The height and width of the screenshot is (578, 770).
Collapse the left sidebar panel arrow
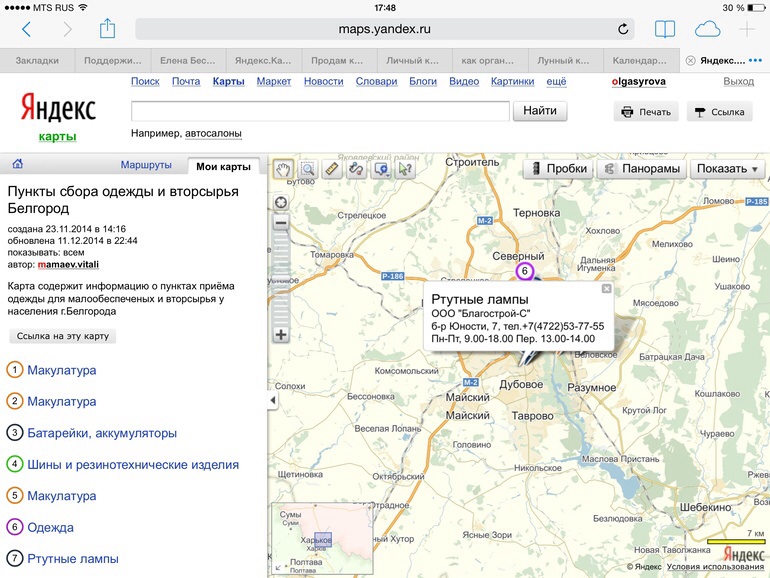273,400
